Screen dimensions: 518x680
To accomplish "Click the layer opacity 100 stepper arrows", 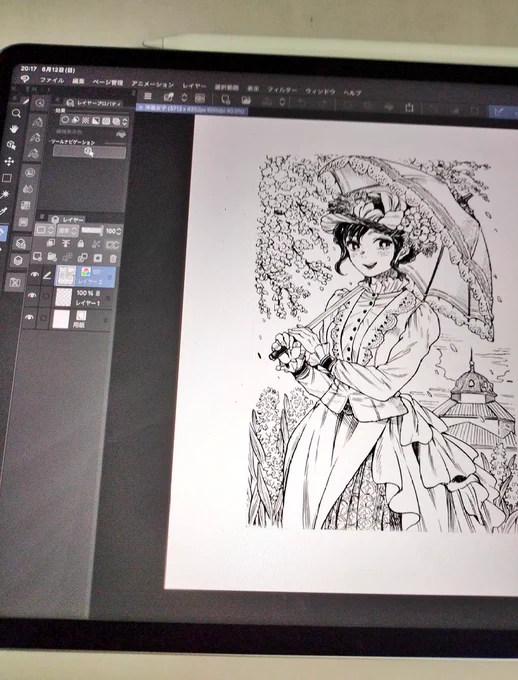I will (x=119, y=232).
